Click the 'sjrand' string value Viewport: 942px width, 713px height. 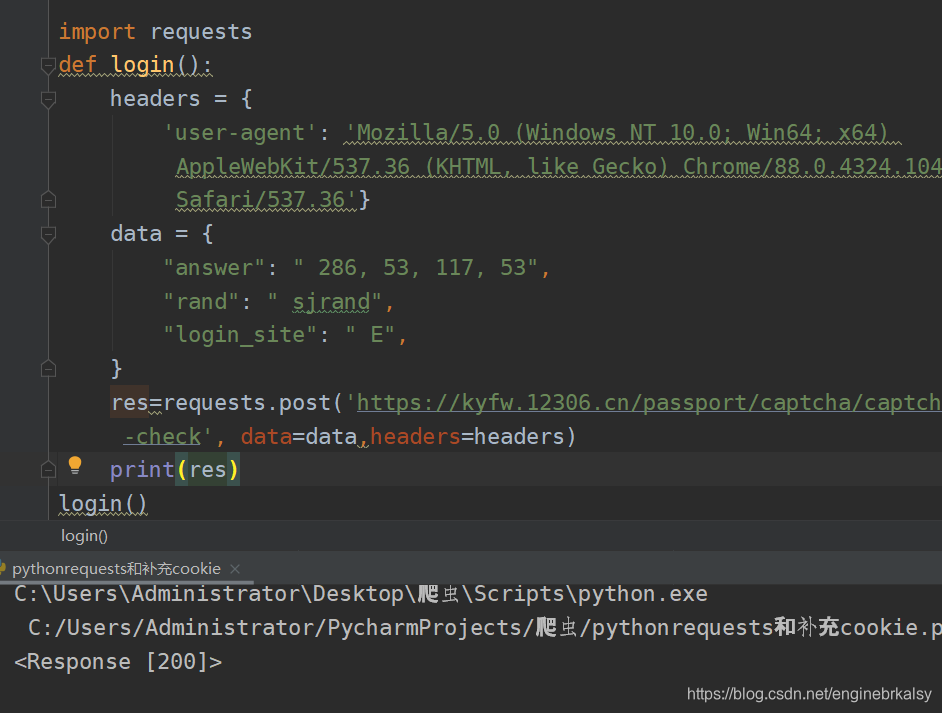point(331,302)
